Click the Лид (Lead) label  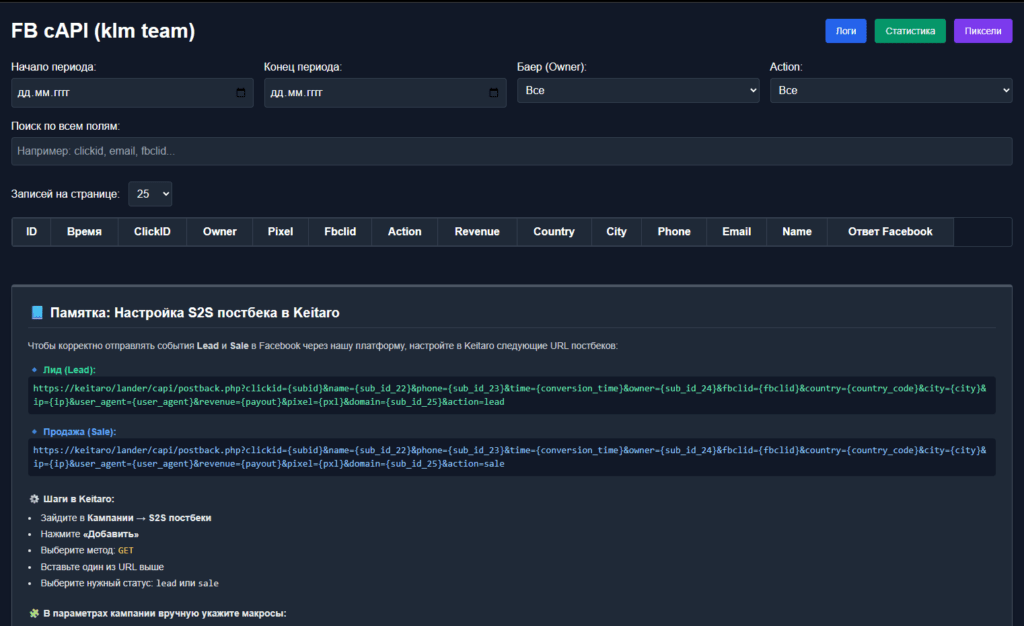tap(69, 370)
